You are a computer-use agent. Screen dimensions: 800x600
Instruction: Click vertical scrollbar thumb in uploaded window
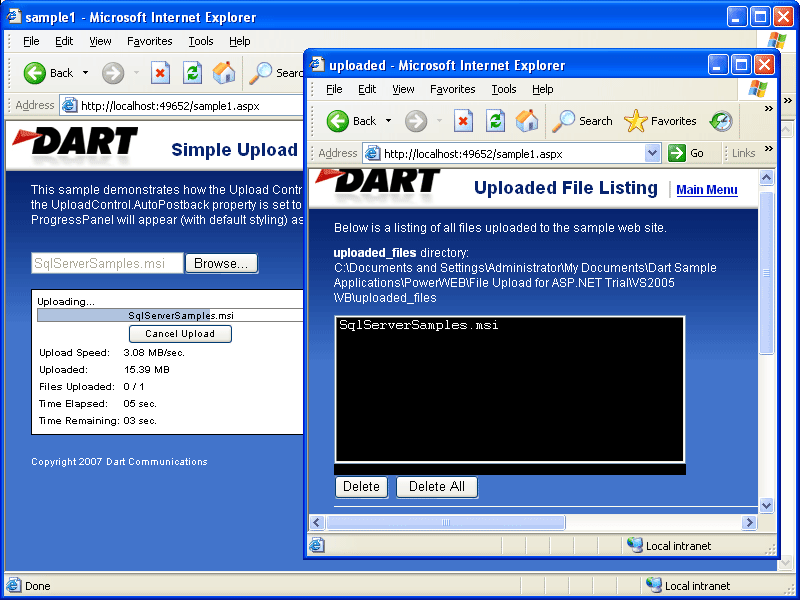pyautogui.click(x=766, y=273)
